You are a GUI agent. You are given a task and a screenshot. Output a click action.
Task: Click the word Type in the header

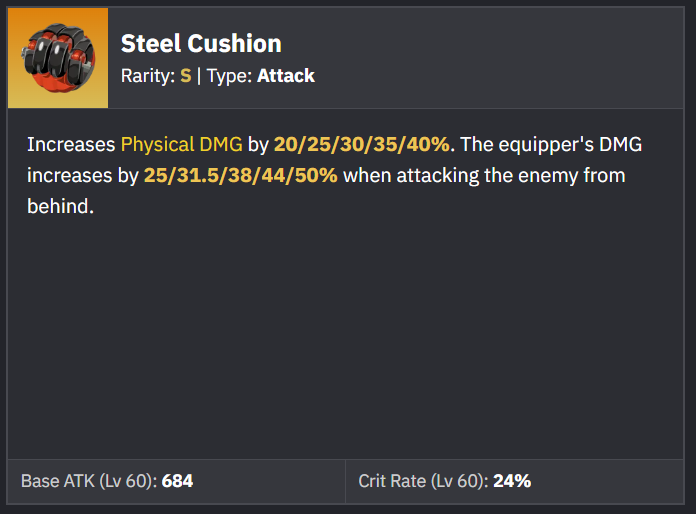pyautogui.click(x=226, y=76)
